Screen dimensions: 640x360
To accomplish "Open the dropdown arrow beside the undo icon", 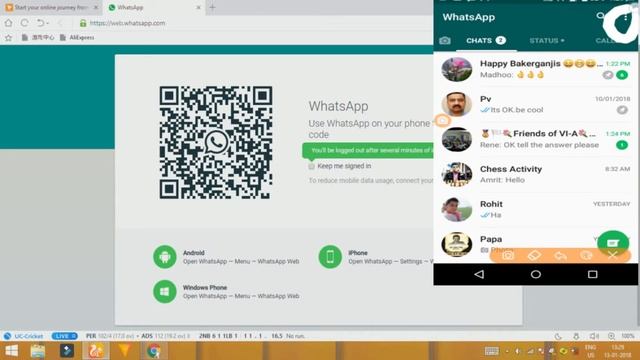I will 48,23.
